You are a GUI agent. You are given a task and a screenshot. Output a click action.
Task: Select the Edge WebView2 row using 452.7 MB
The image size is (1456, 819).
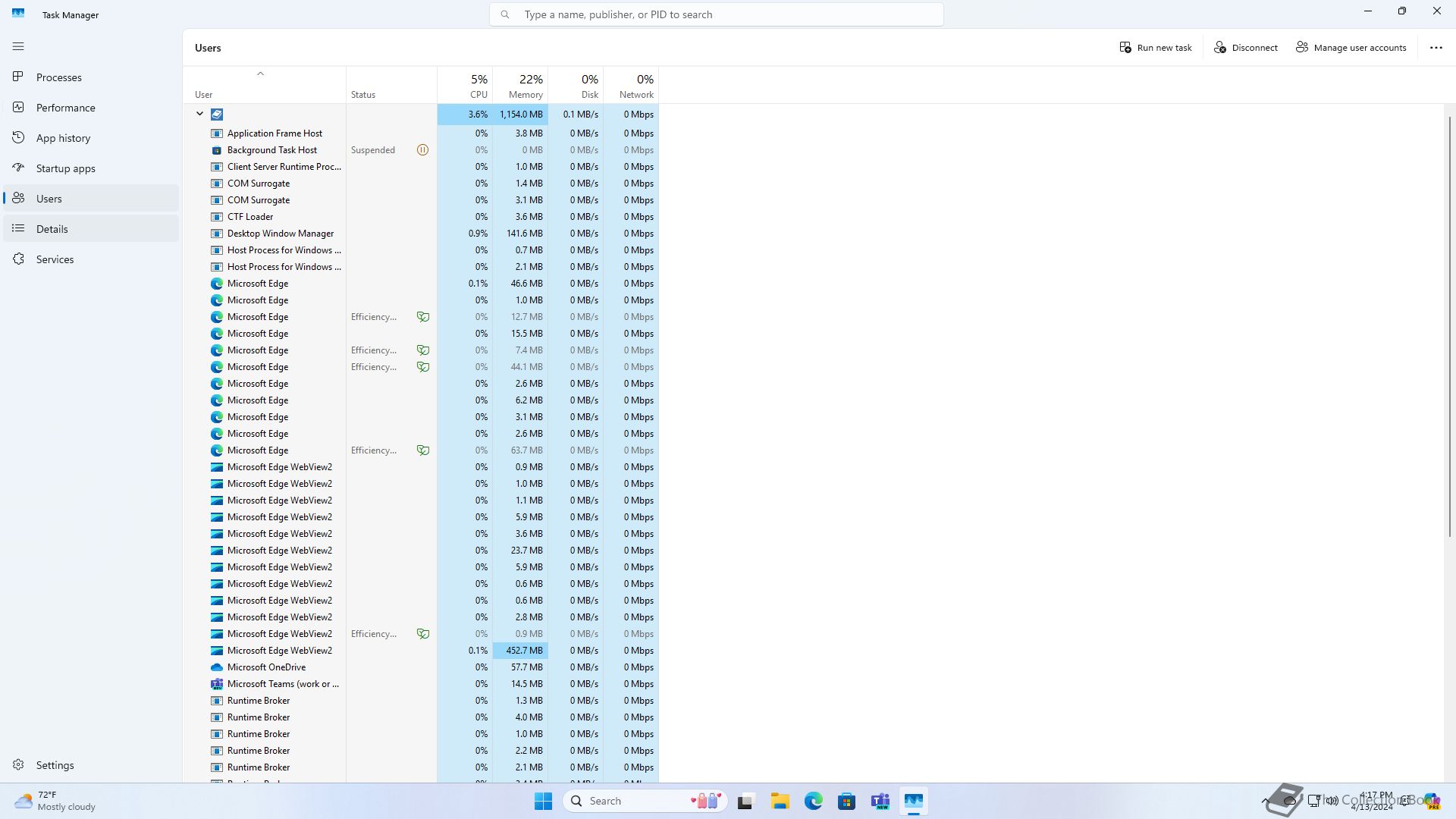[x=421, y=651]
